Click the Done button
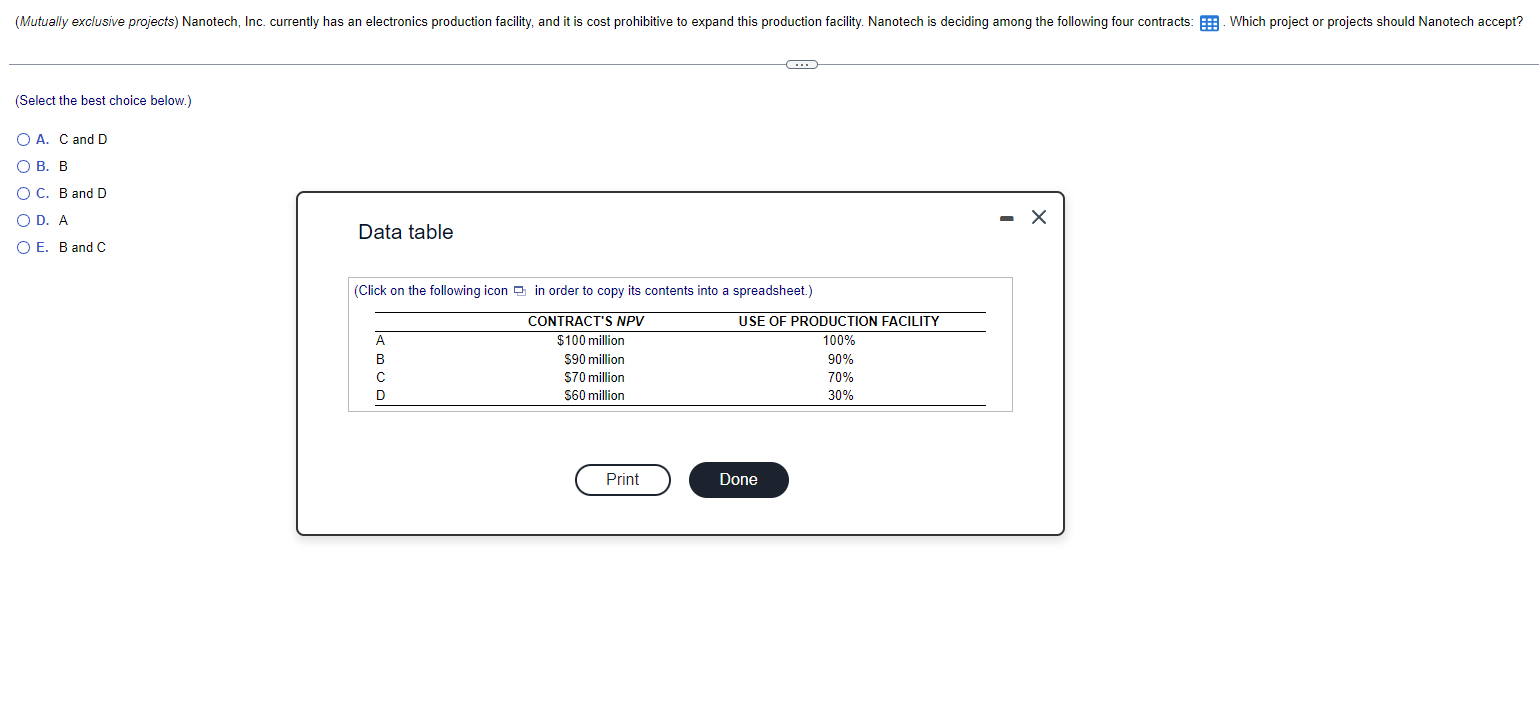Screen dimensions: 1539x711 (738, 480)
